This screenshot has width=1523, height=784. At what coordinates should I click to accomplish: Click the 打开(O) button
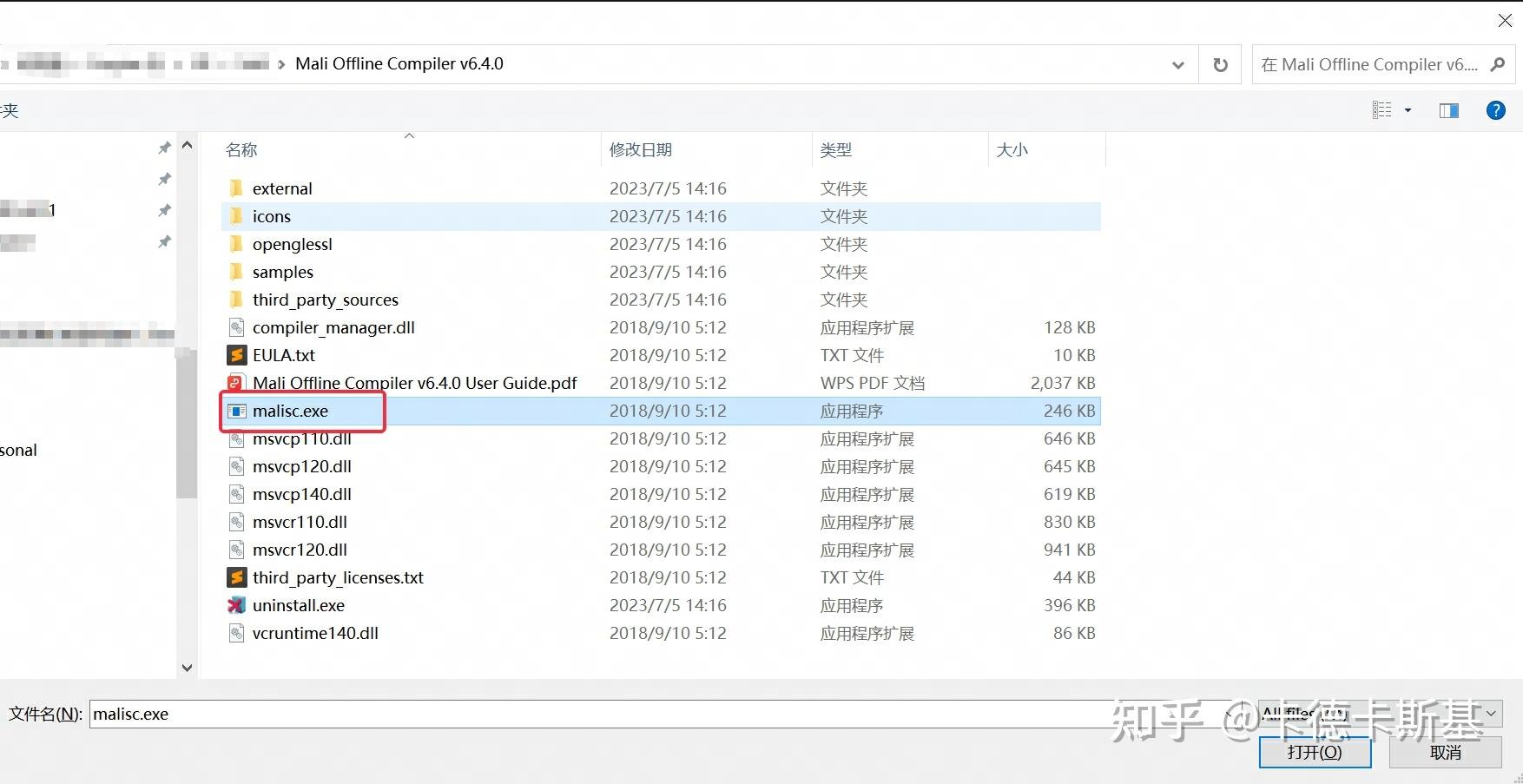pos(1315,752)
